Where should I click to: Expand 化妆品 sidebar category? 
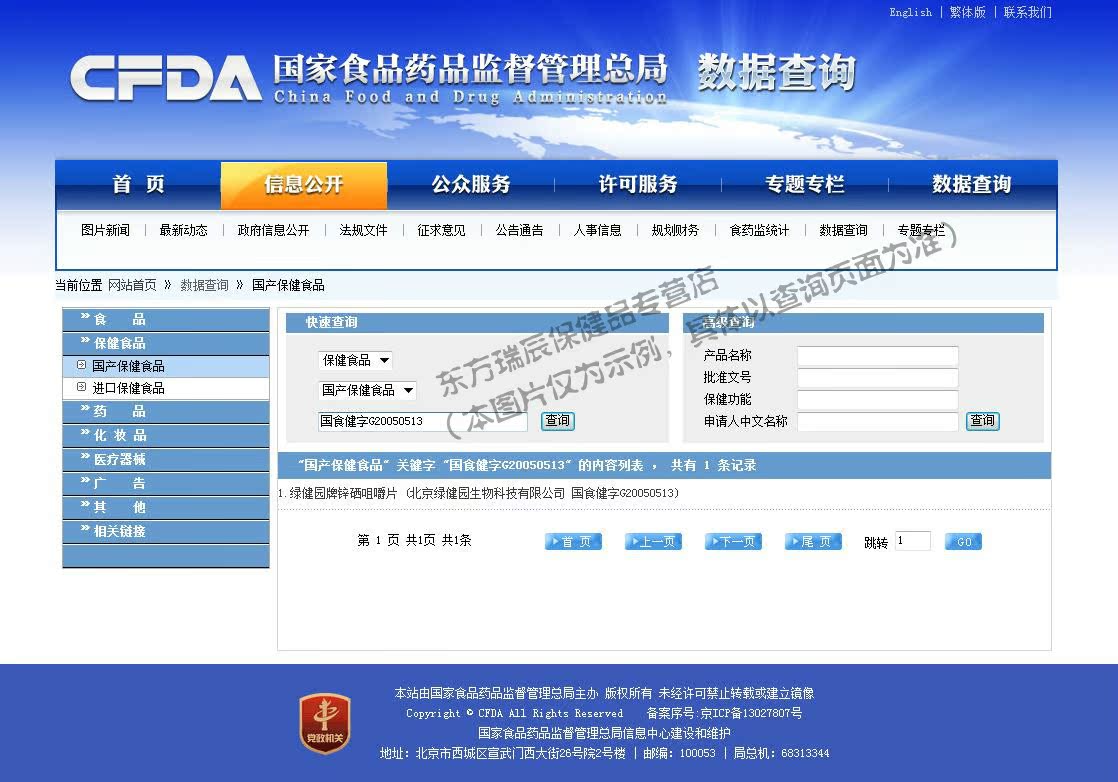pos(165,435)
